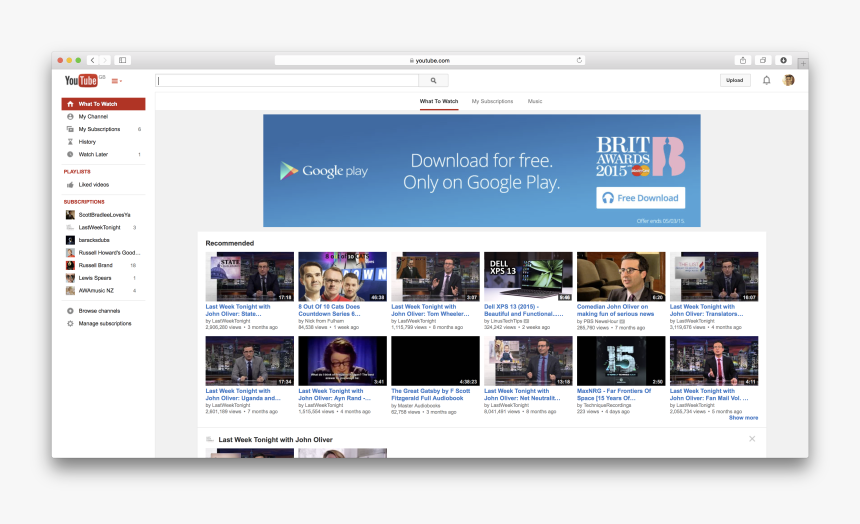The height and width of the screenshot is (524, 860).
Task: Select What To Watch in sidebar
Action: 103,104
